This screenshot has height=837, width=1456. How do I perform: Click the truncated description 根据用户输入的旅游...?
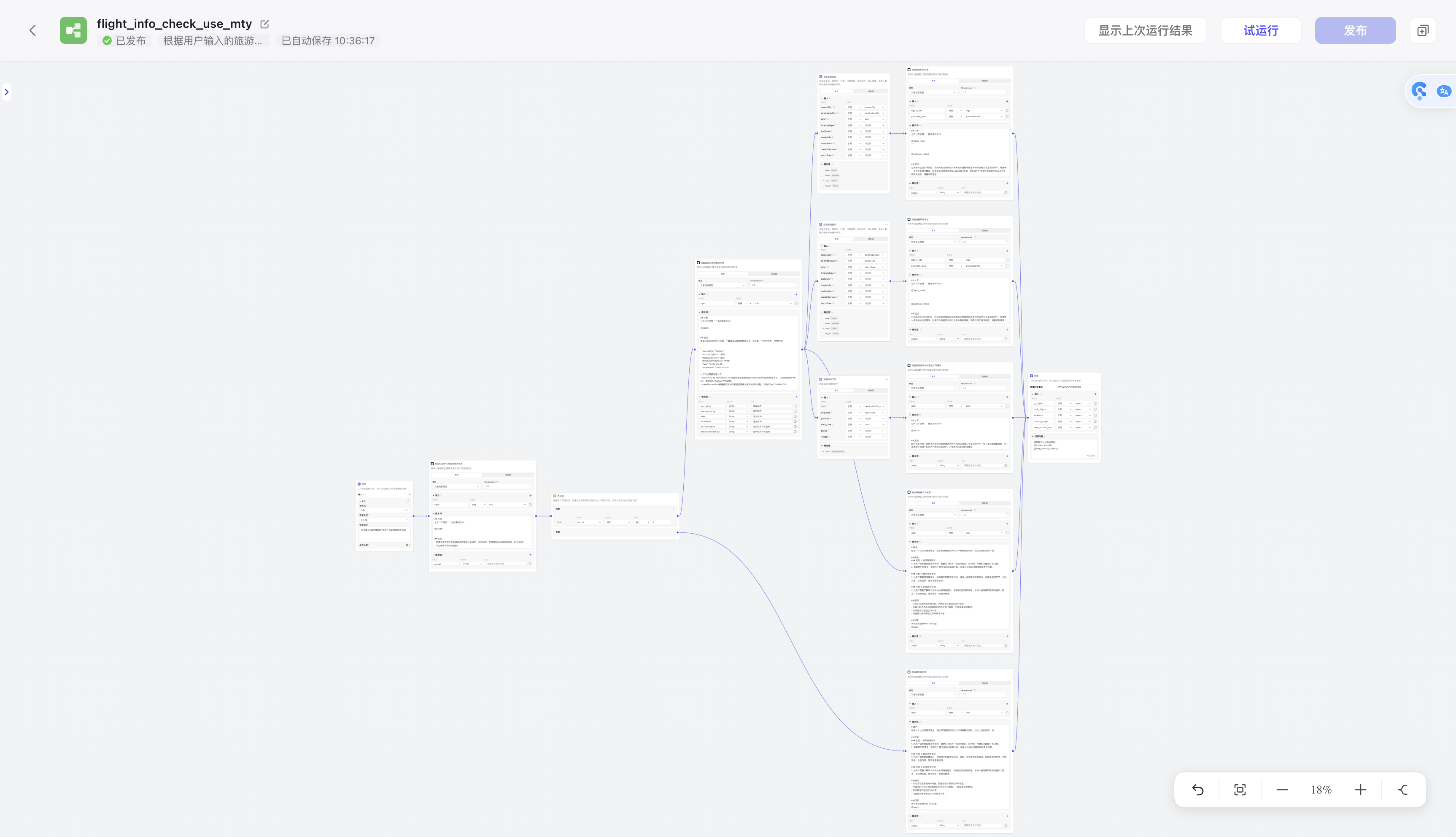pyautogui.click(x=213, y=41)
